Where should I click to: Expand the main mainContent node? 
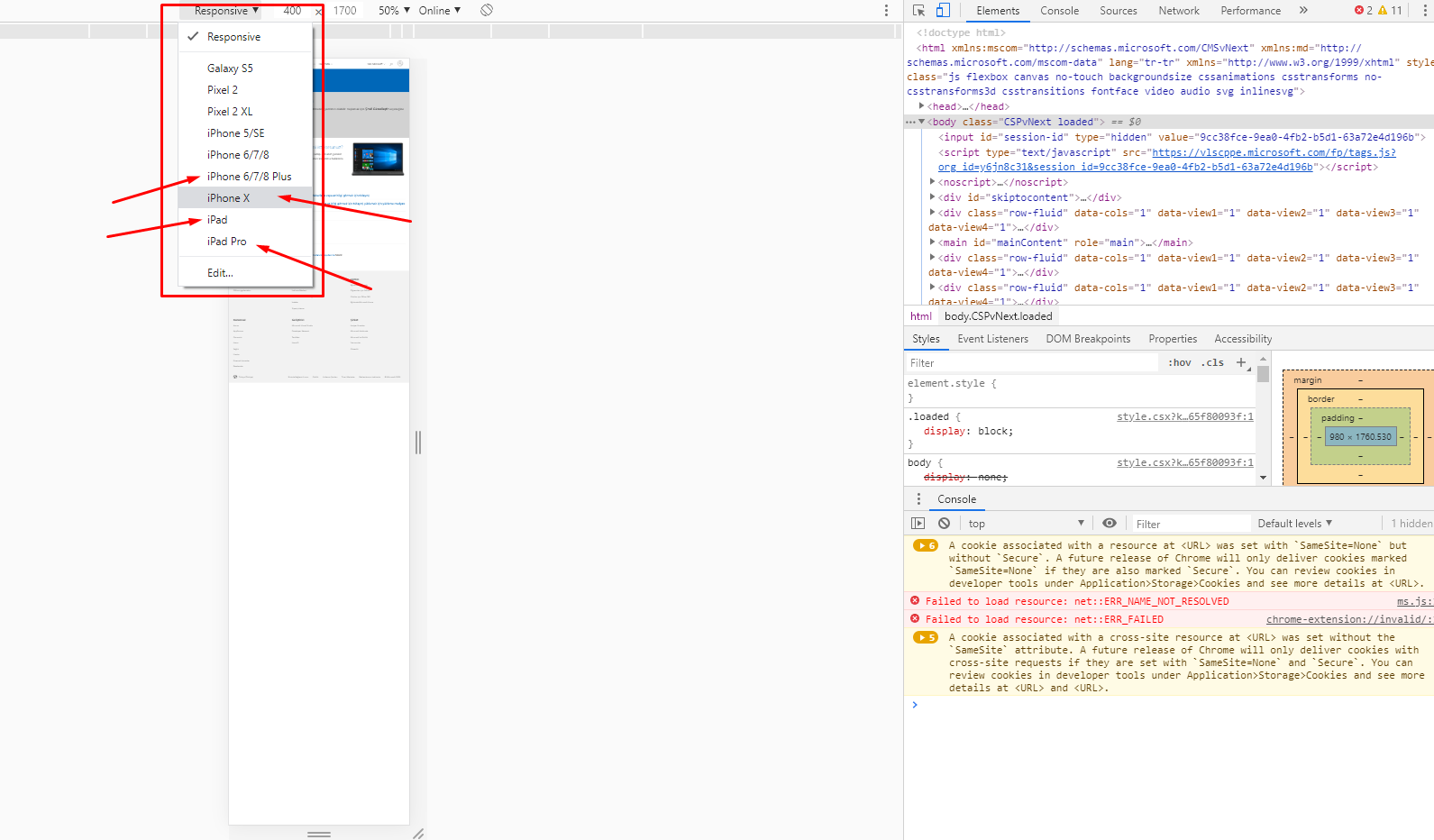(932, 242)
